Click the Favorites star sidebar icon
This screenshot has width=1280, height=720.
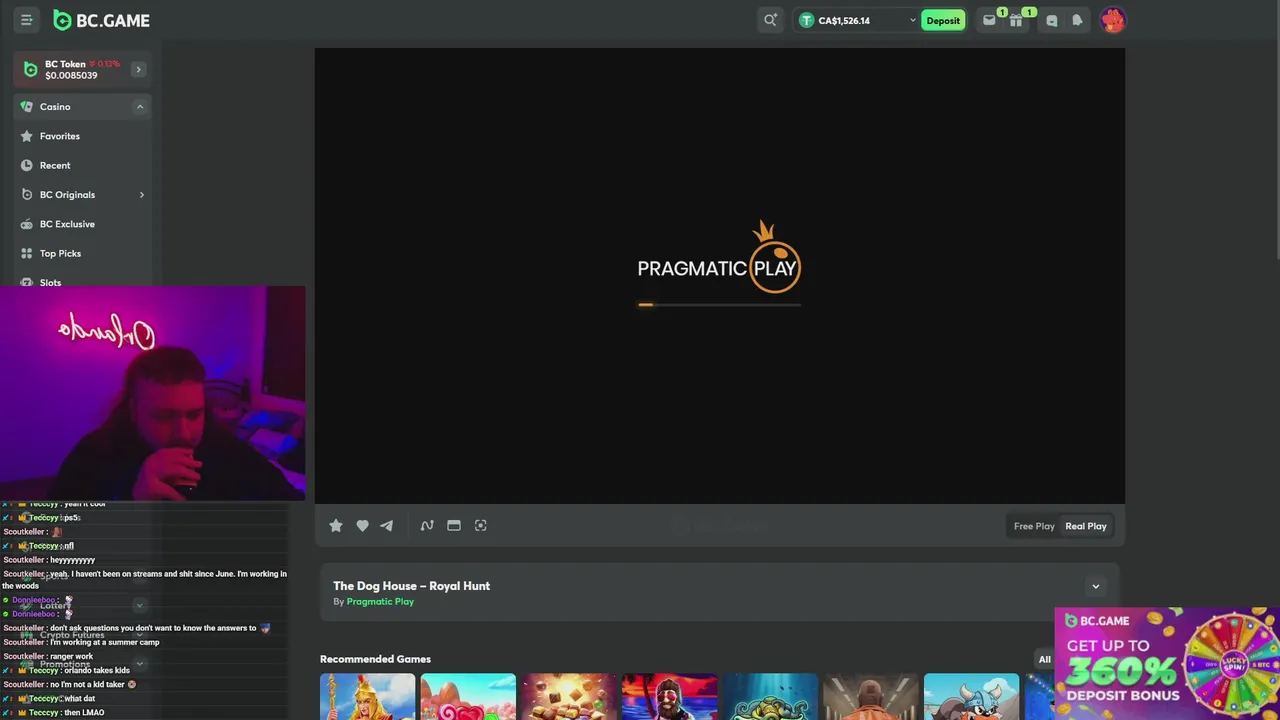point(27,136)
